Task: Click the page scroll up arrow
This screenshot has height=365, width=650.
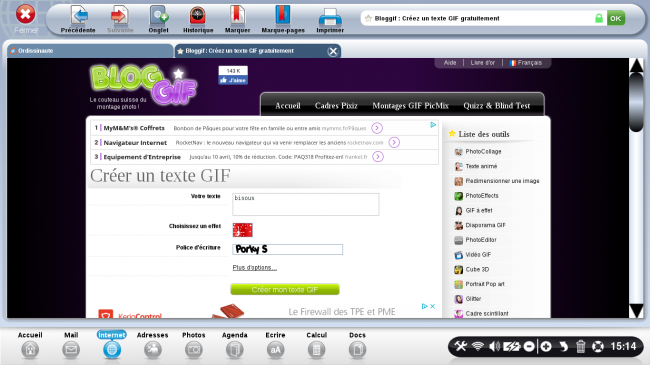Action: pos(636,65)
